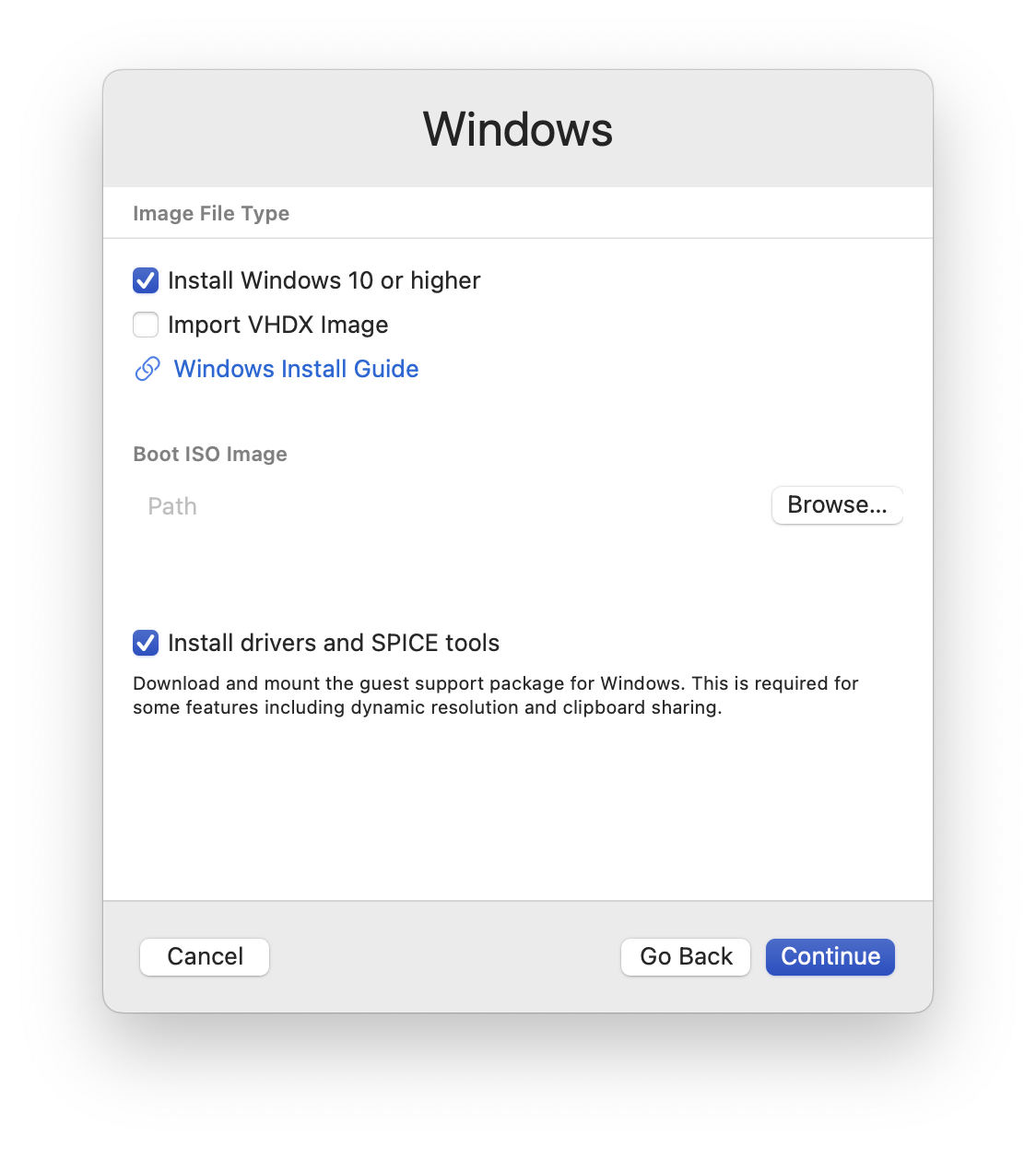Focus the Boot ISO Path field
The image size is (1036, 1149).
[450, 506]
